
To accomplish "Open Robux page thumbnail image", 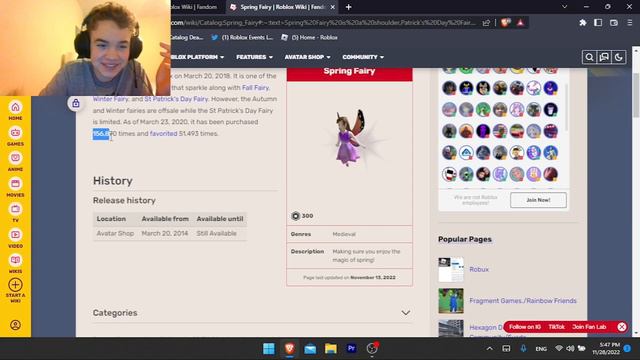I will click(x=451, y=269).
